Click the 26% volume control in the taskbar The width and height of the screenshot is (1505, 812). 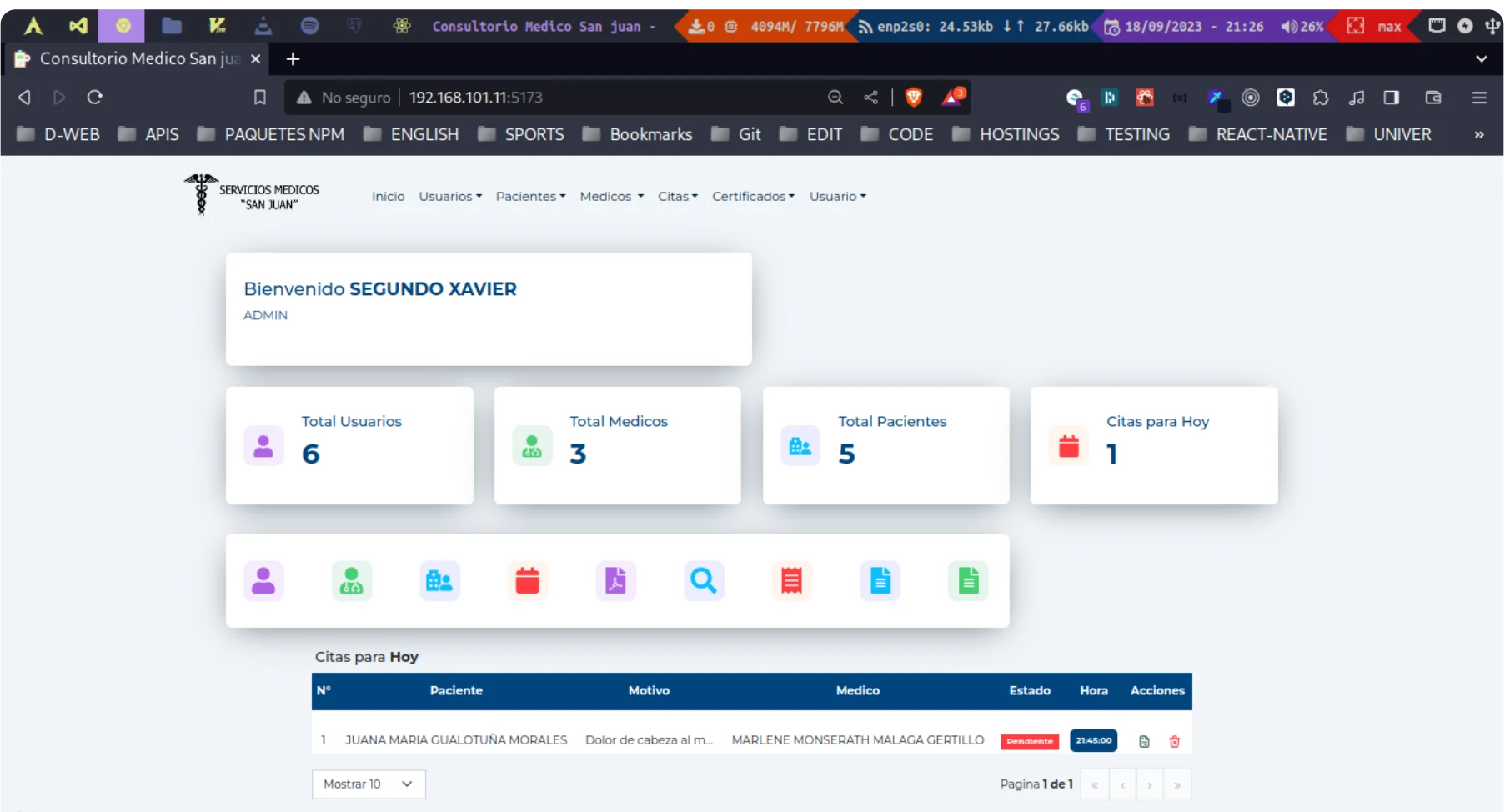tap(1300, 25)
